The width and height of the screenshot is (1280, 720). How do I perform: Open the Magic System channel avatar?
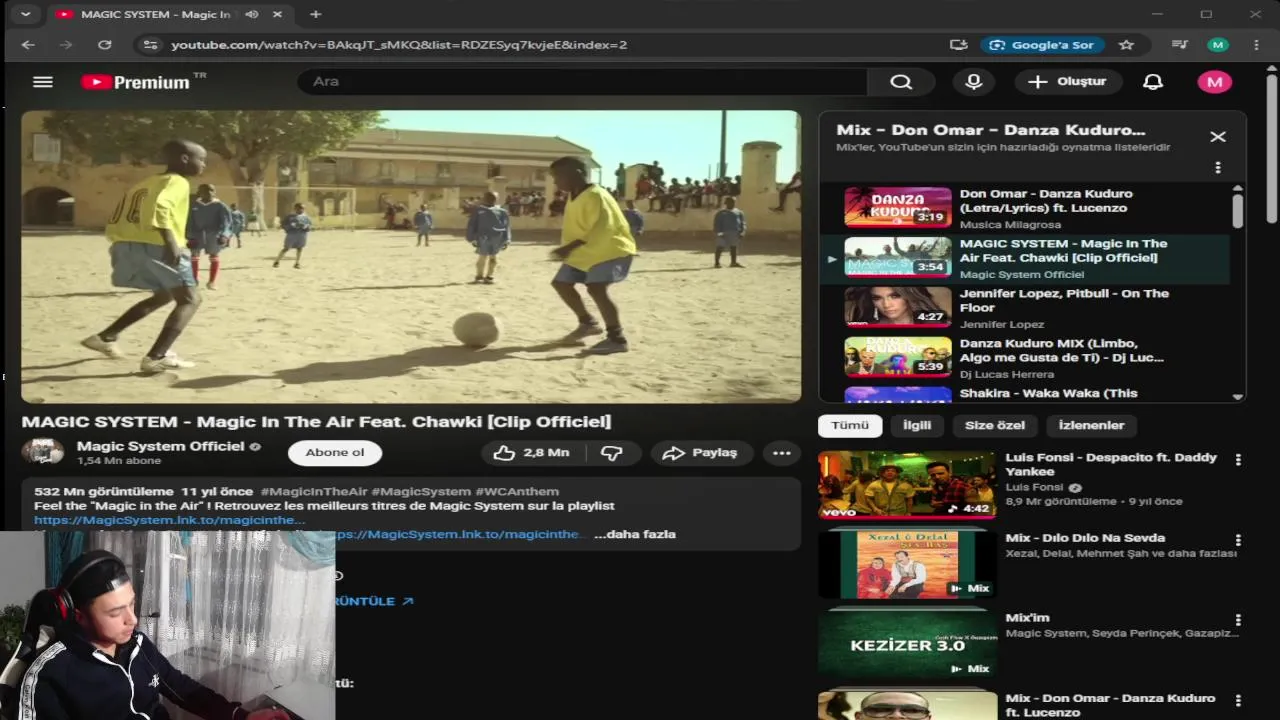tap(43, 452)
